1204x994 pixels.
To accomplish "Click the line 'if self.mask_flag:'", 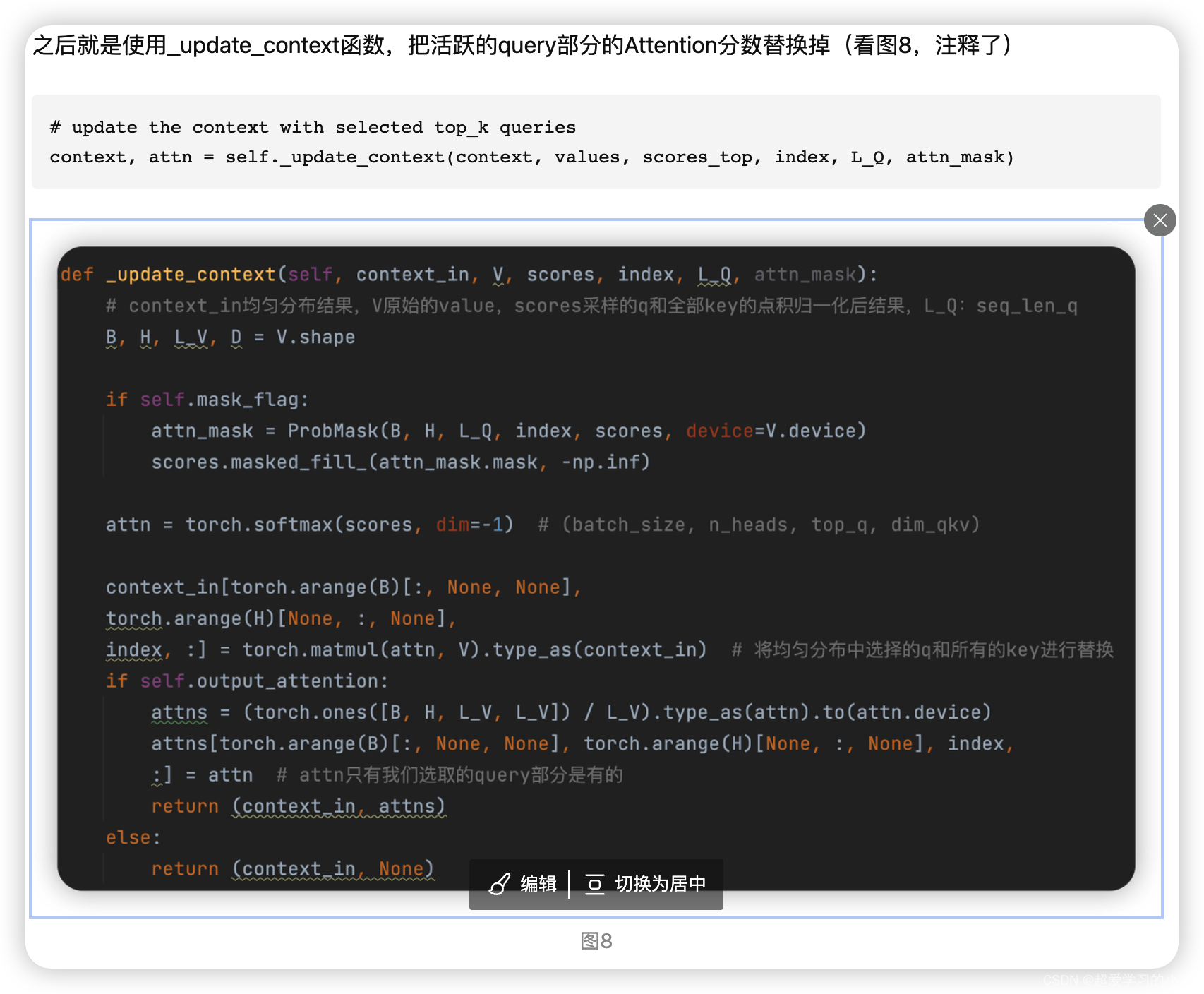I will coord(207,400).
